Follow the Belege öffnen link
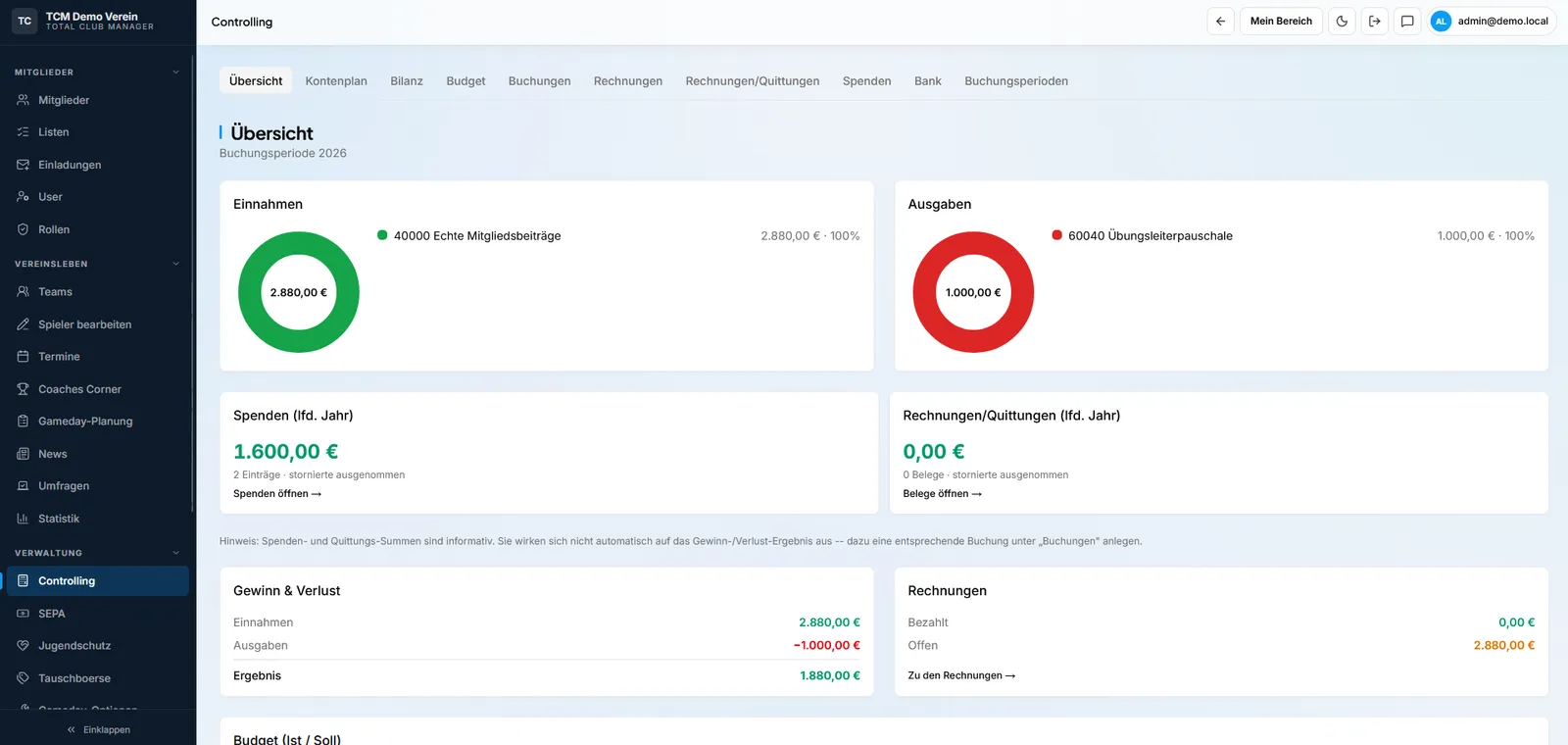 pos(943,494)
